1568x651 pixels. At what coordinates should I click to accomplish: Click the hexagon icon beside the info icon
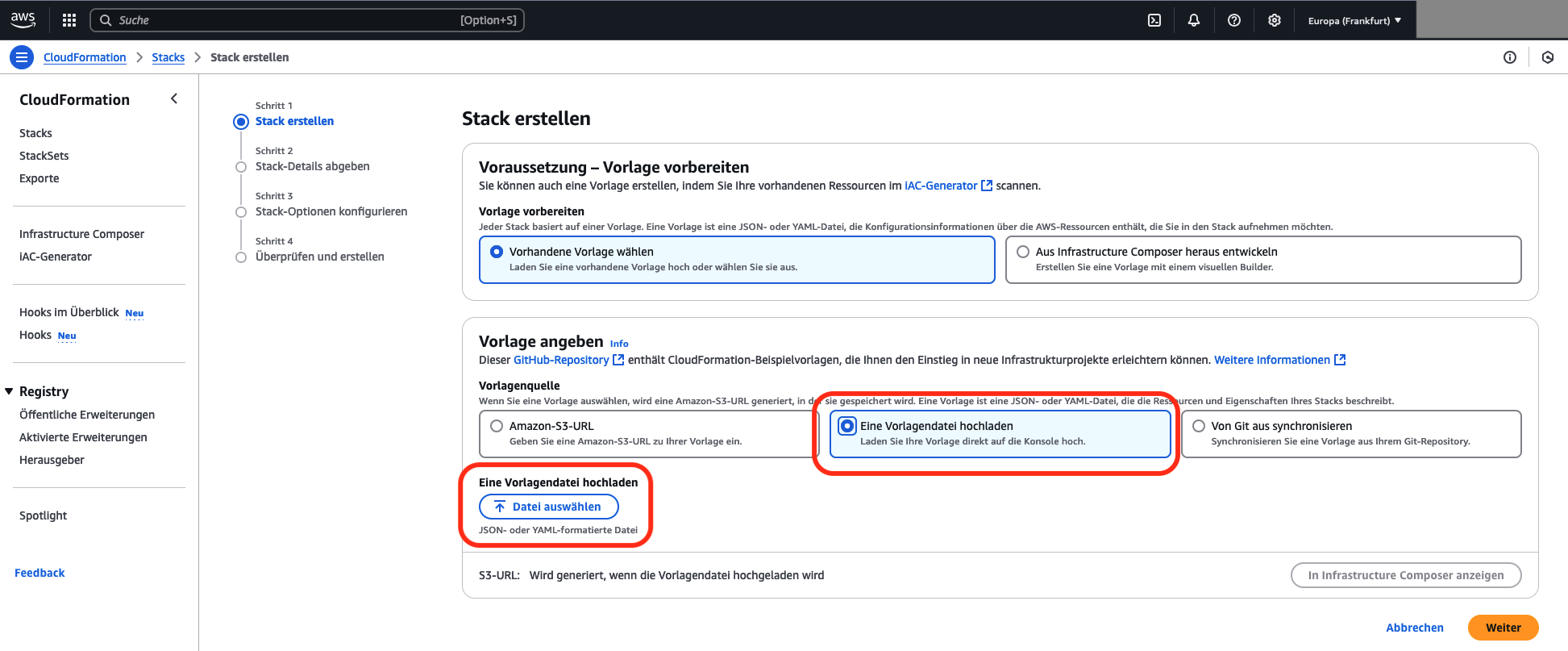pos(1548,57)
